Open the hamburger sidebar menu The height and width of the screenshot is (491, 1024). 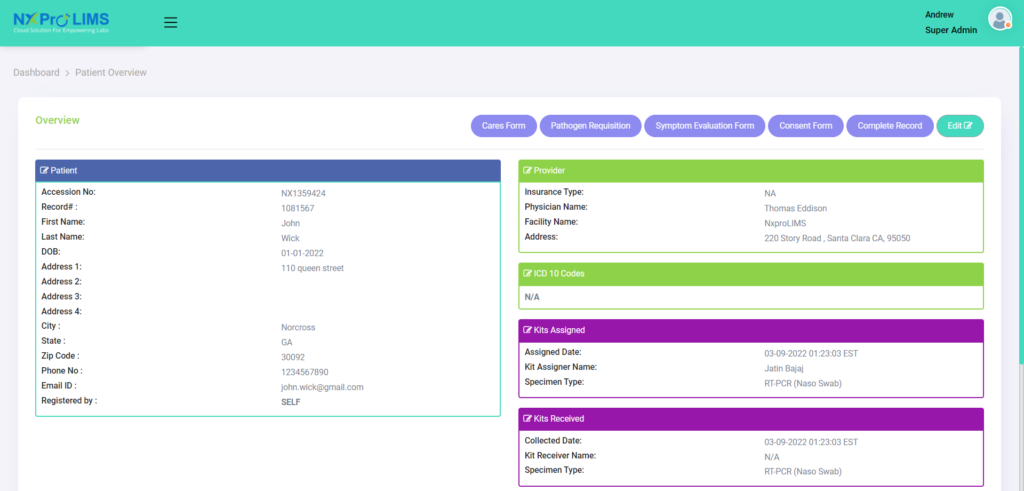(x=170, y=22)
